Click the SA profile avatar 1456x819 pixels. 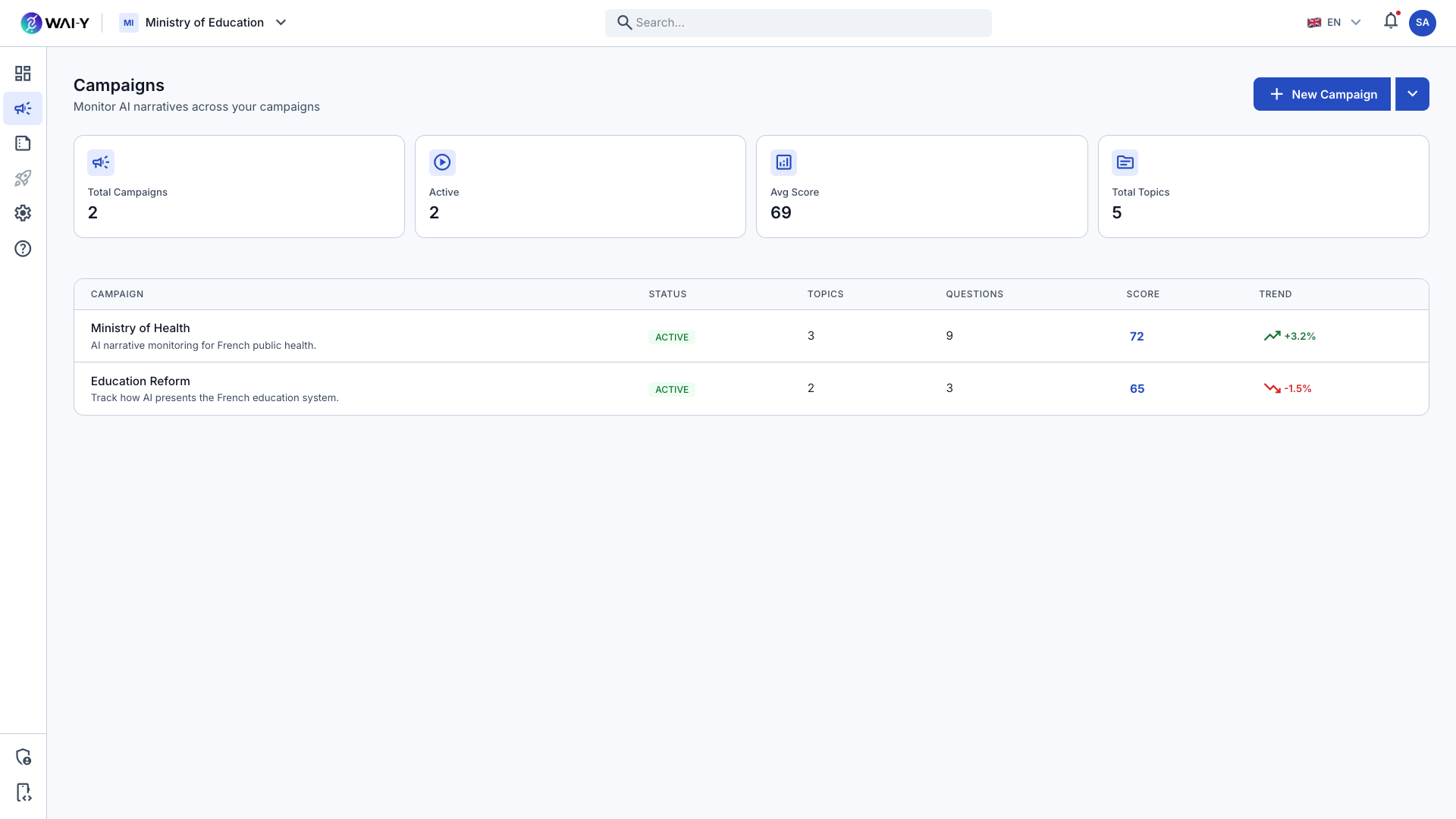[x=1423, y=23]
